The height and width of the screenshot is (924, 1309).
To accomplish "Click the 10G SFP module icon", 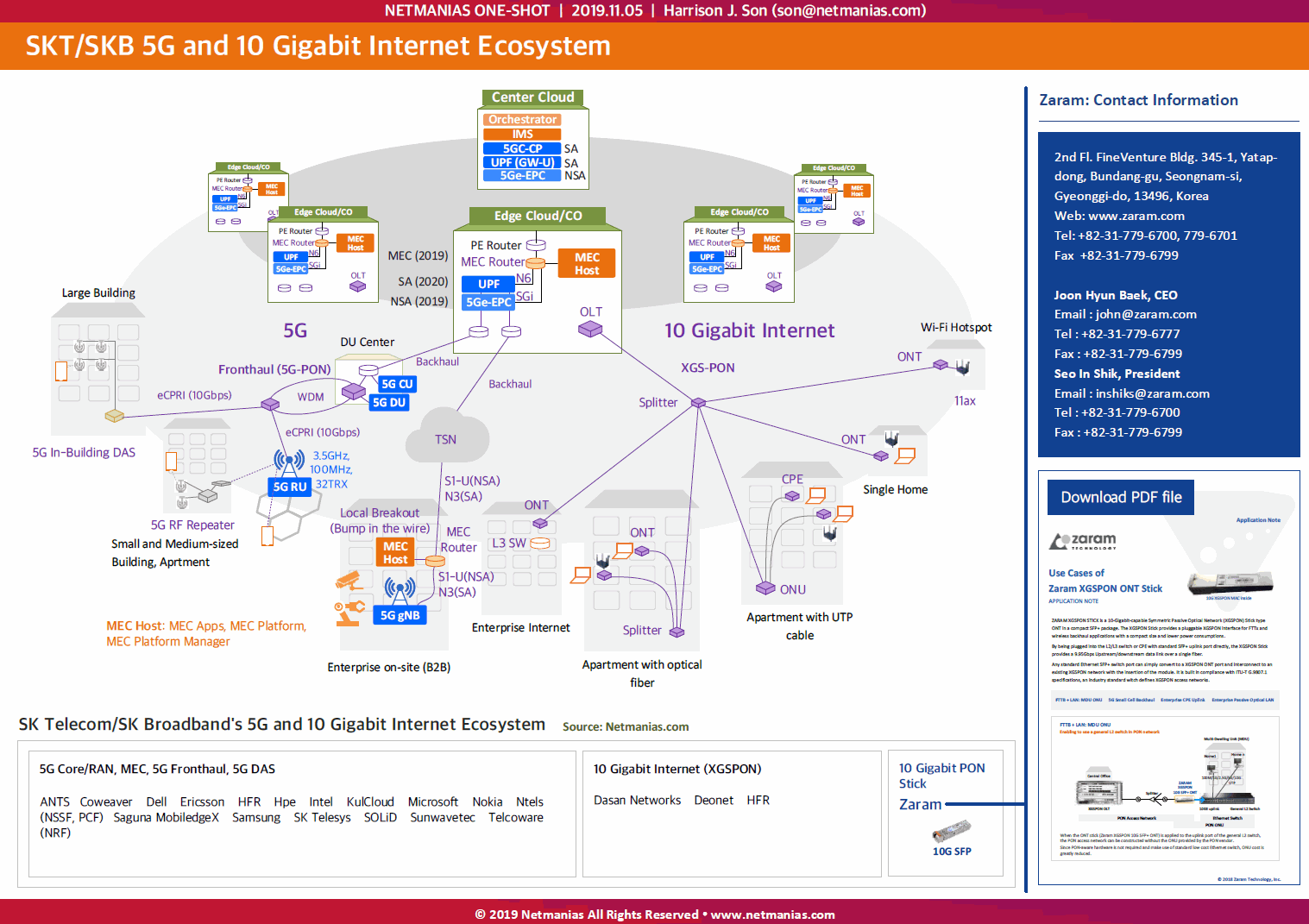I will pos(951,832).
